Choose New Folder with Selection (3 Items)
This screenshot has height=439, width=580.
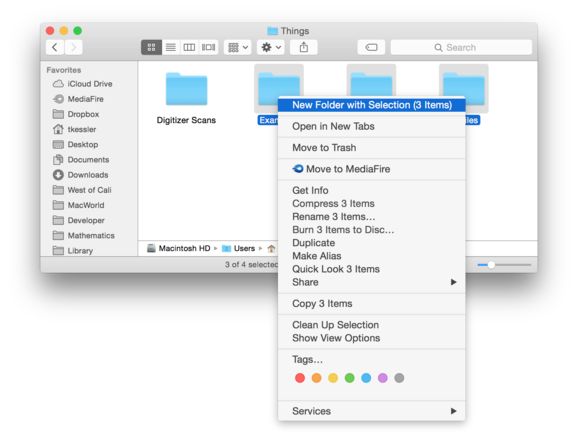371,105
